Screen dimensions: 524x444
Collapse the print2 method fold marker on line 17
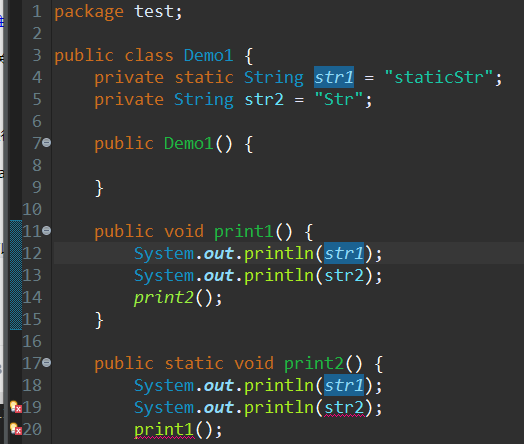47,362
